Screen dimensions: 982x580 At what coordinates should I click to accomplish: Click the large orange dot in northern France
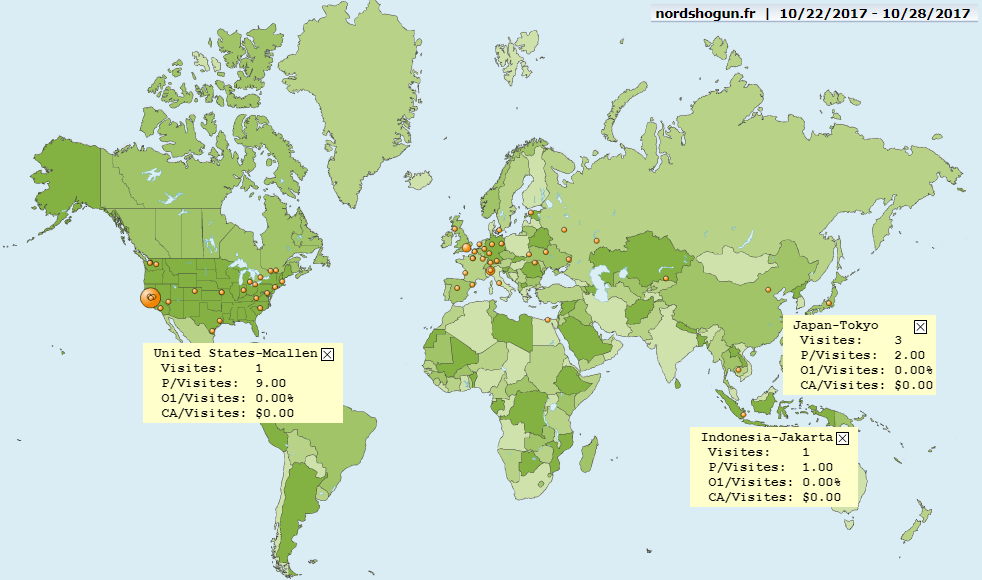(467, 247)
